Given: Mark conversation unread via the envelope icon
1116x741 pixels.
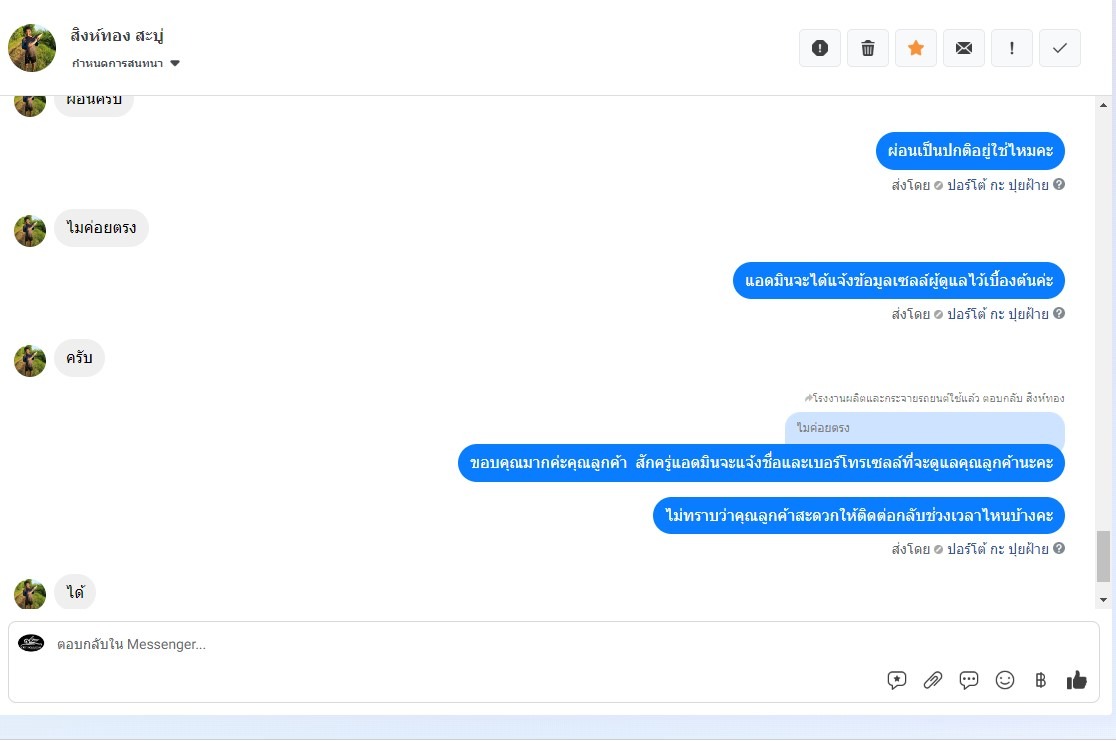Looking at the screenshot, I should click(x=964, y=48).
